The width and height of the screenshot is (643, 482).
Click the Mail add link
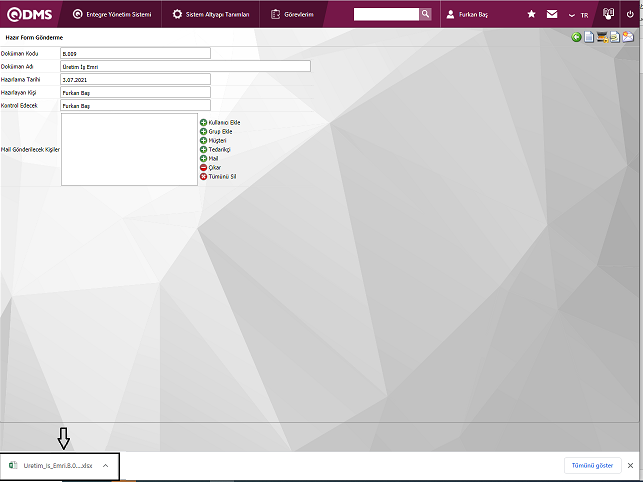(213, 158)
